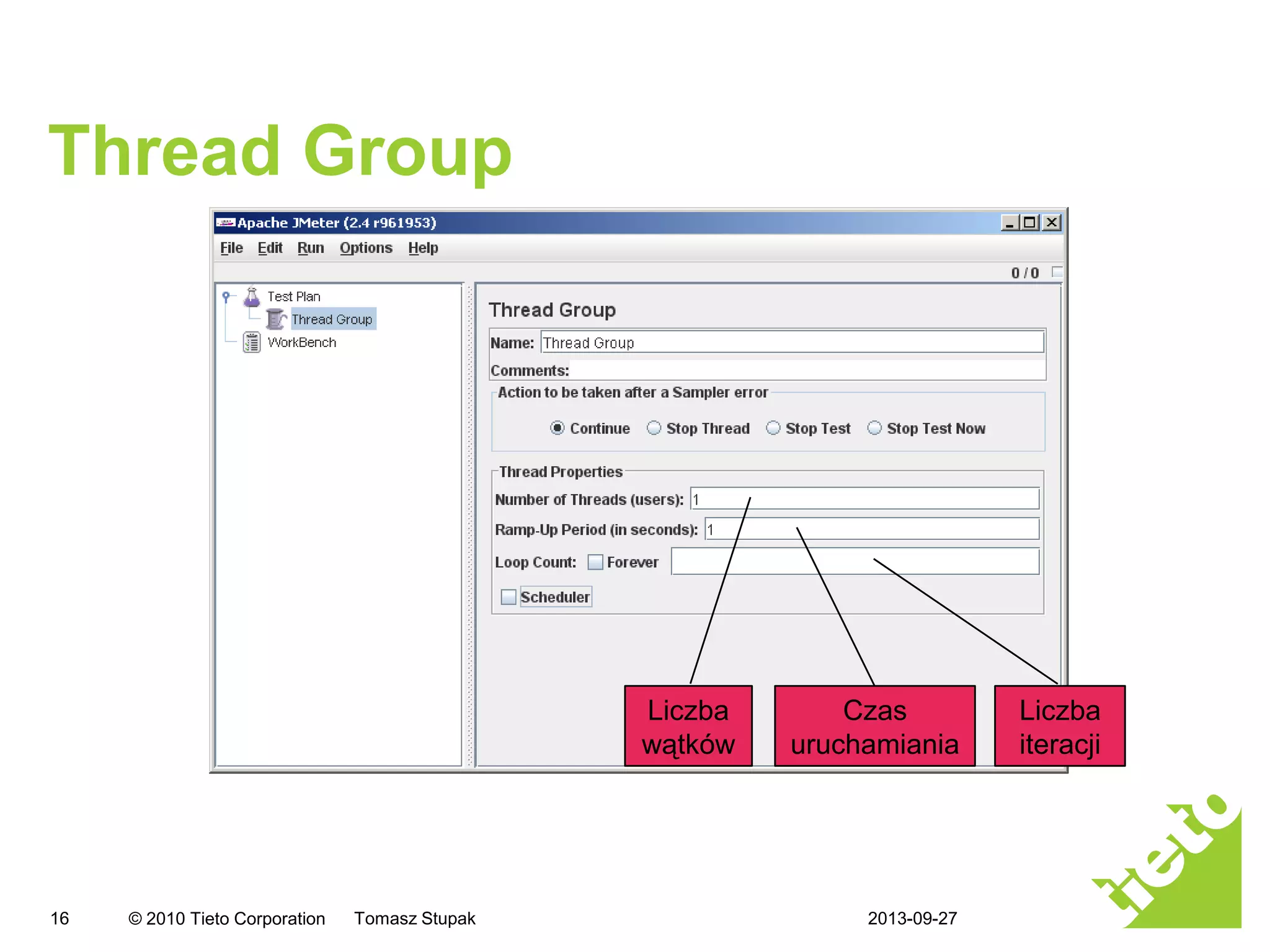Click the run status indicator box
Viewport: 1270px width, 952px height.
pyautogui.click(x=1057, y=272)
